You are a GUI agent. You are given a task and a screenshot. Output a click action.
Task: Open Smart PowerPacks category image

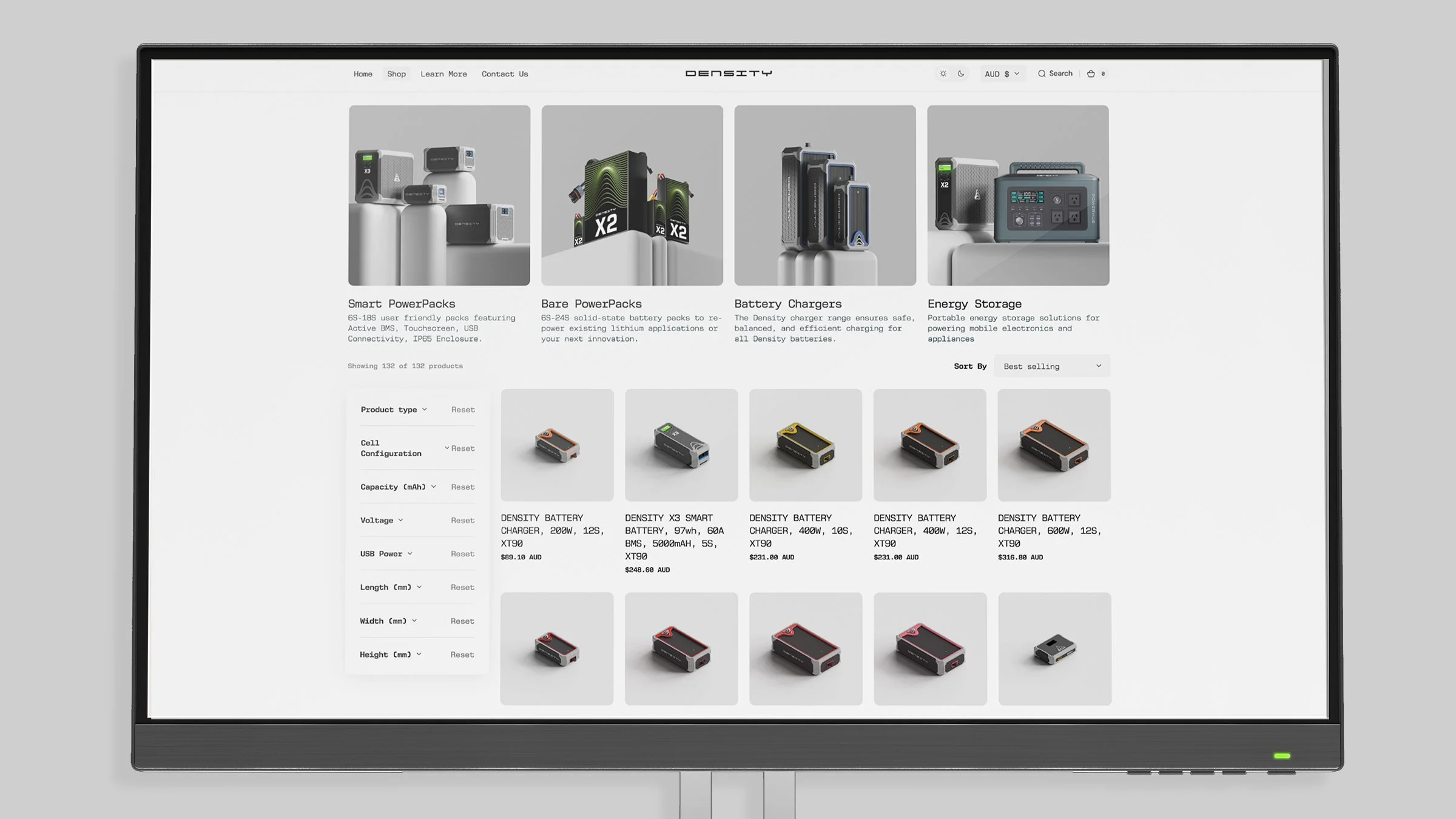point(439,195)
